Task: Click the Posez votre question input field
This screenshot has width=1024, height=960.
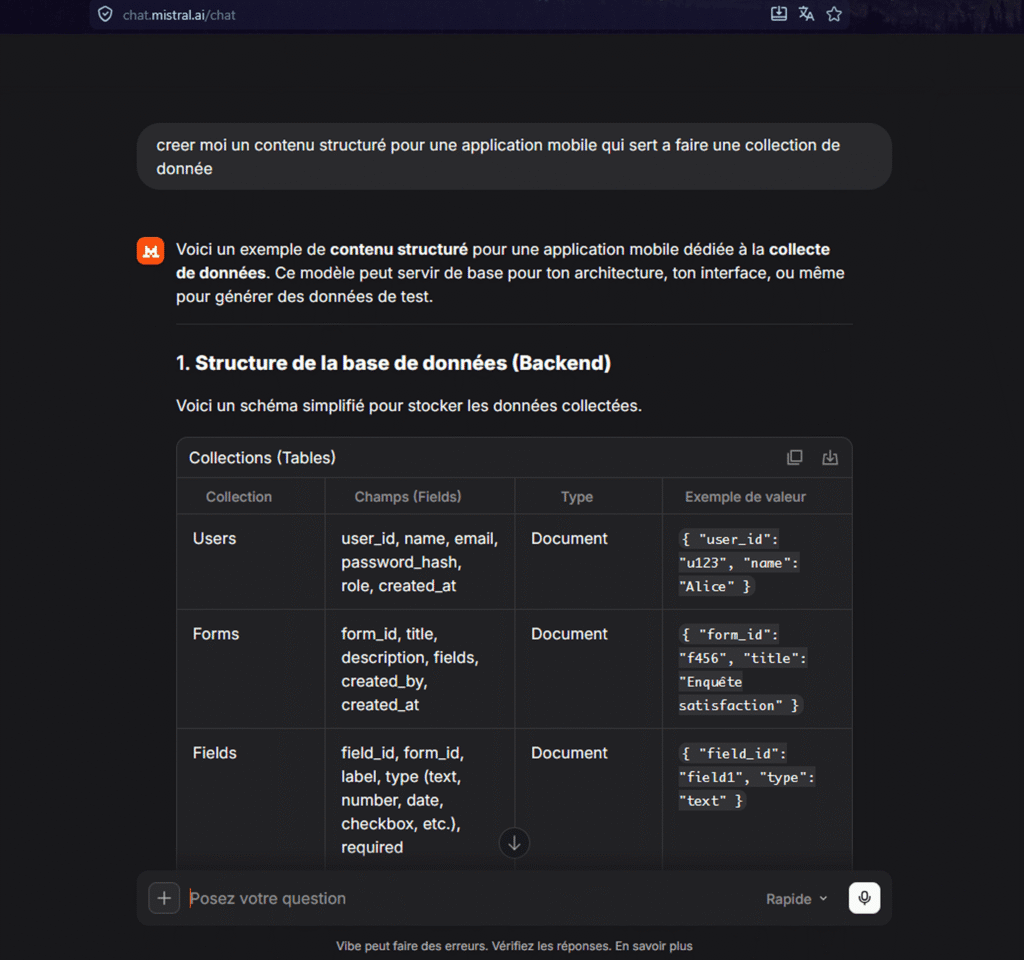Action: [470, 899]
